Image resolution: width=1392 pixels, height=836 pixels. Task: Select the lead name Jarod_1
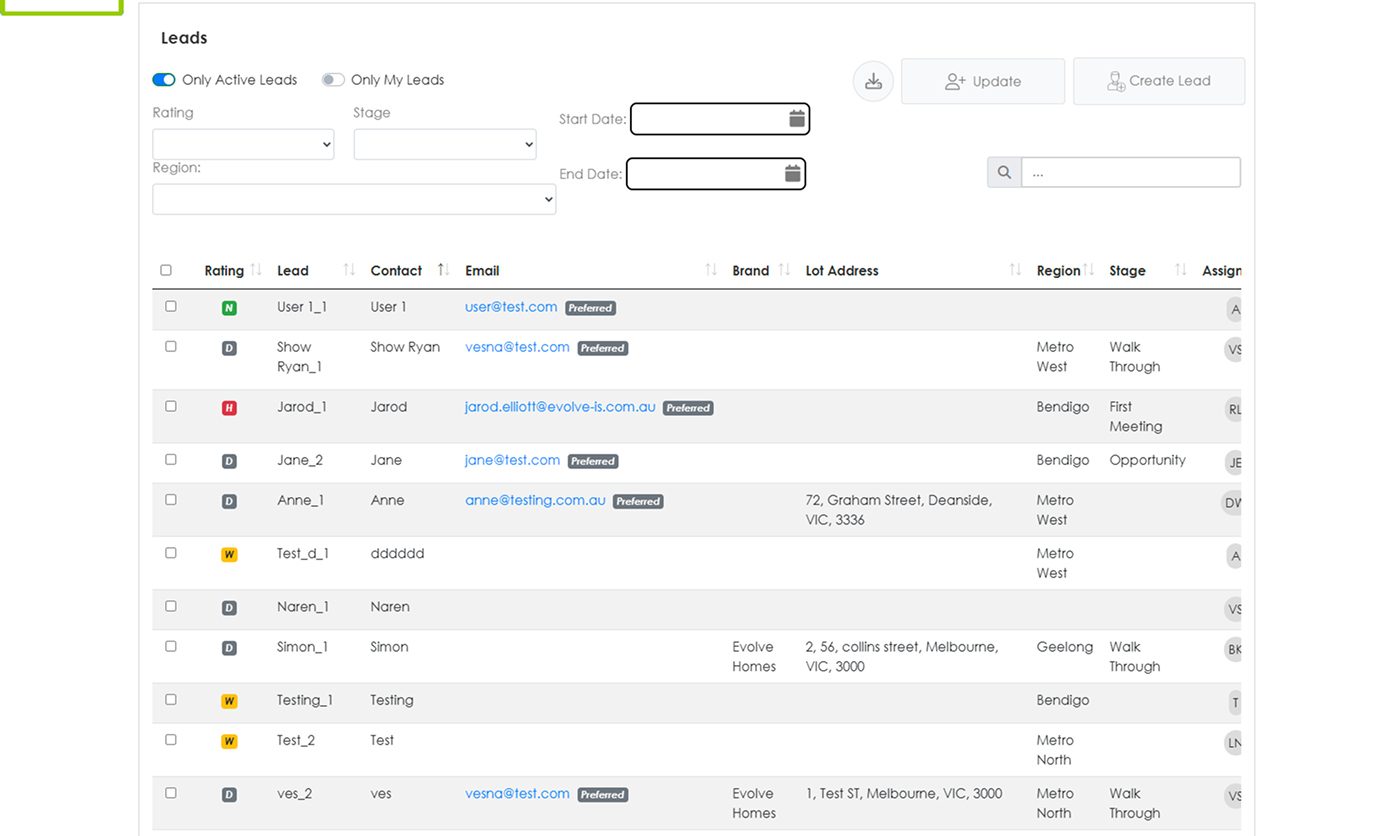(x=302, y=407)
